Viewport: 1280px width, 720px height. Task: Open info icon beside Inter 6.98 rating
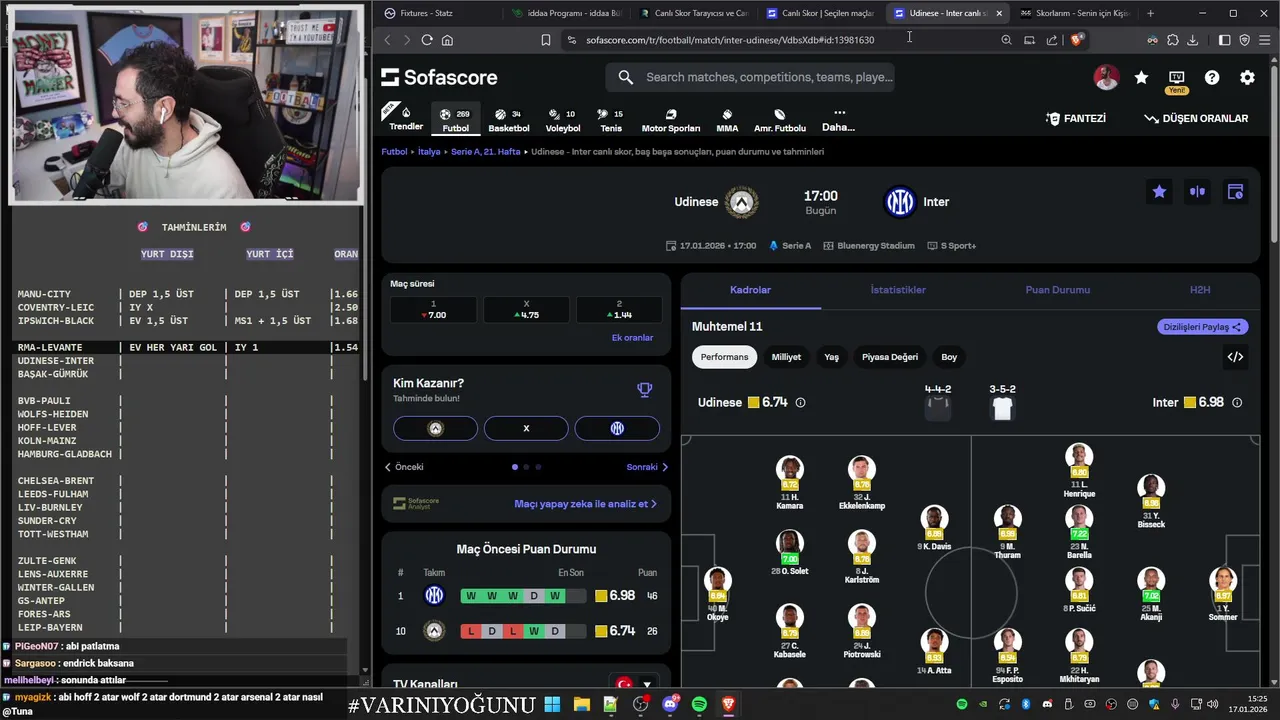click(1237, 403)
